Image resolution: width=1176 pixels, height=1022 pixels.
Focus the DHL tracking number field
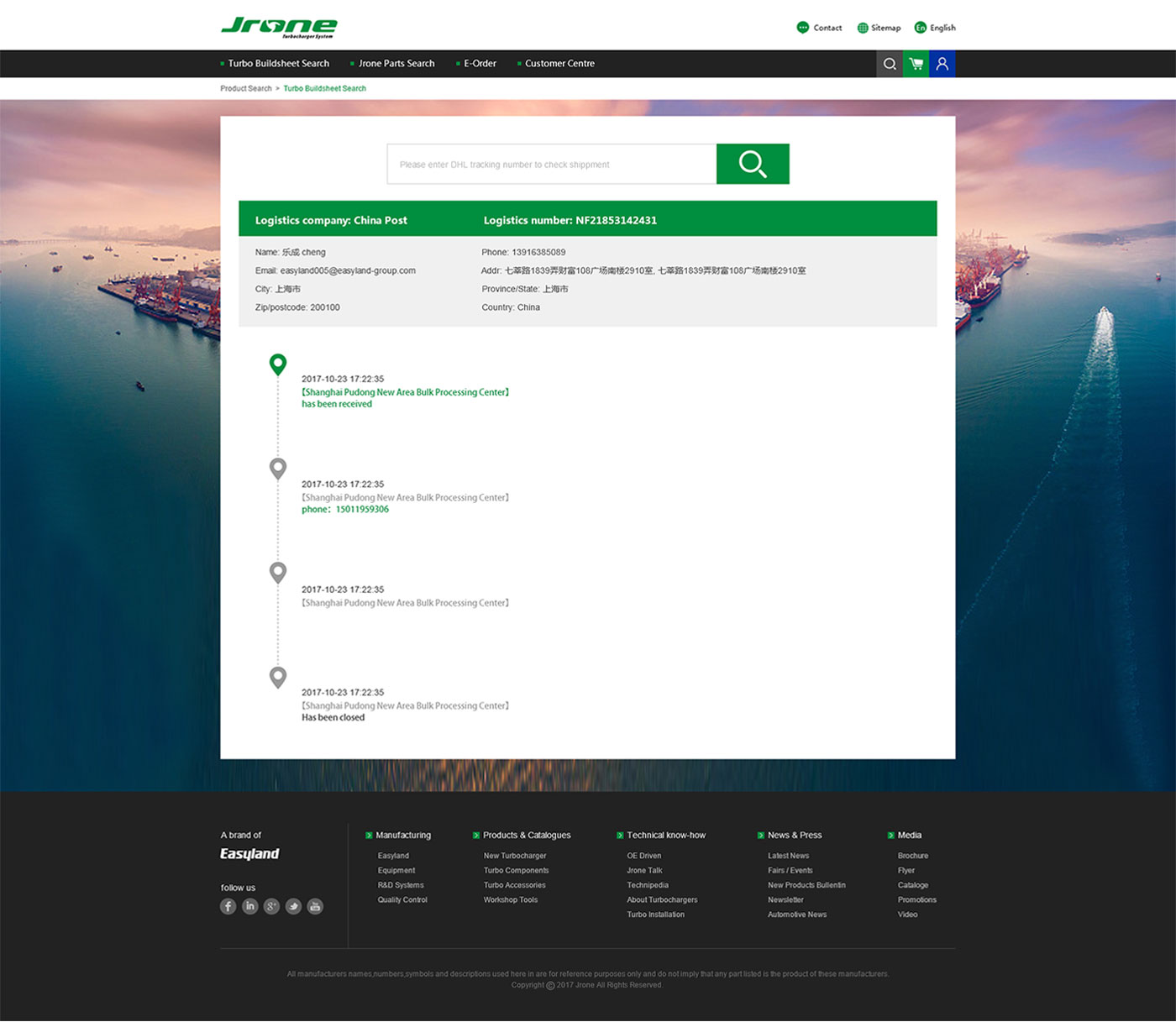[551, 165]
